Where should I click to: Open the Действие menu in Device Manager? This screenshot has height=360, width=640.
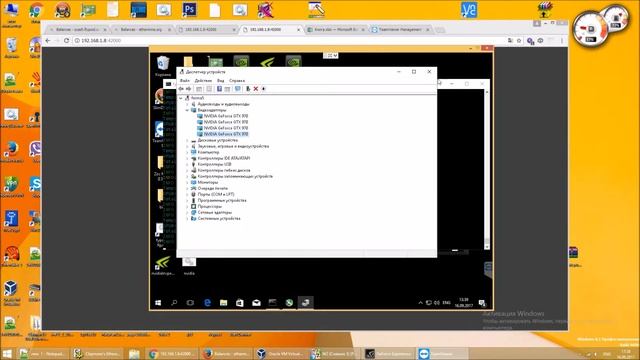203,80
